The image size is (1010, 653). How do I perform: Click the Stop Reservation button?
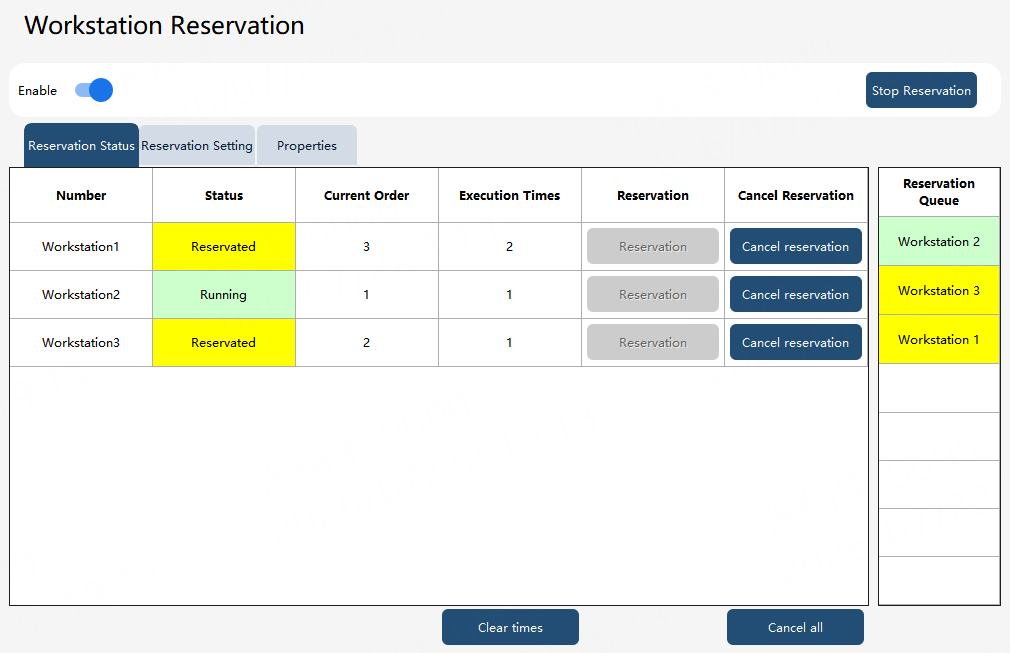(x=921, y=90)
